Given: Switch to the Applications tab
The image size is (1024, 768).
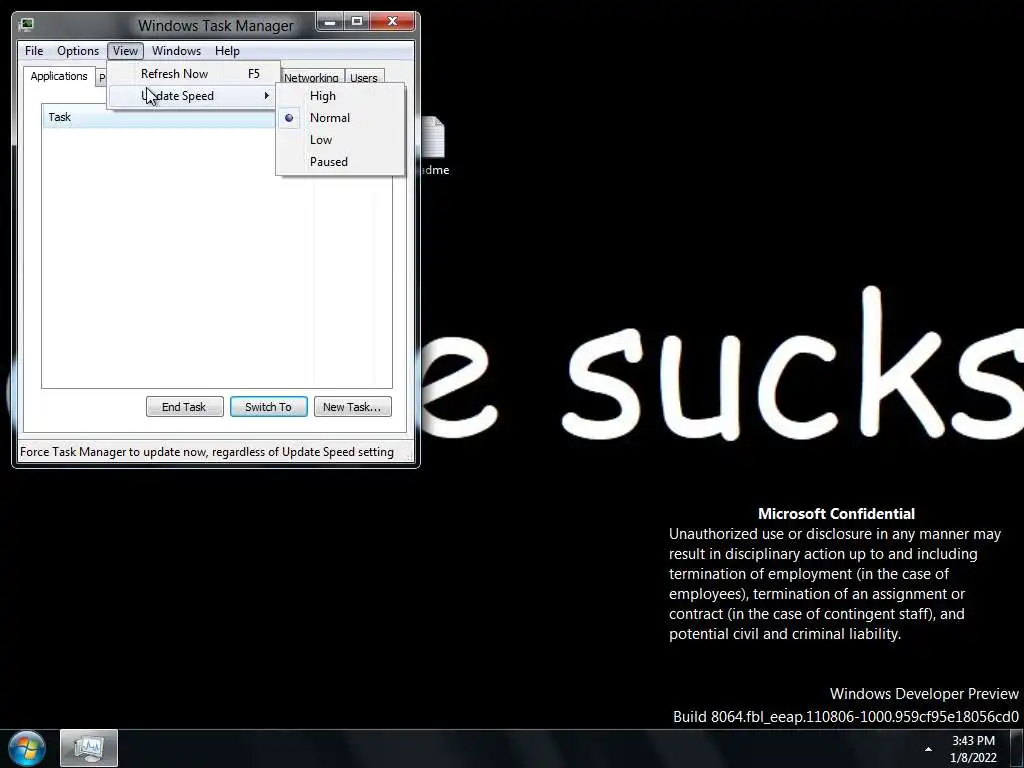Looking at the screenshot, I should click(x=59, y=76).
